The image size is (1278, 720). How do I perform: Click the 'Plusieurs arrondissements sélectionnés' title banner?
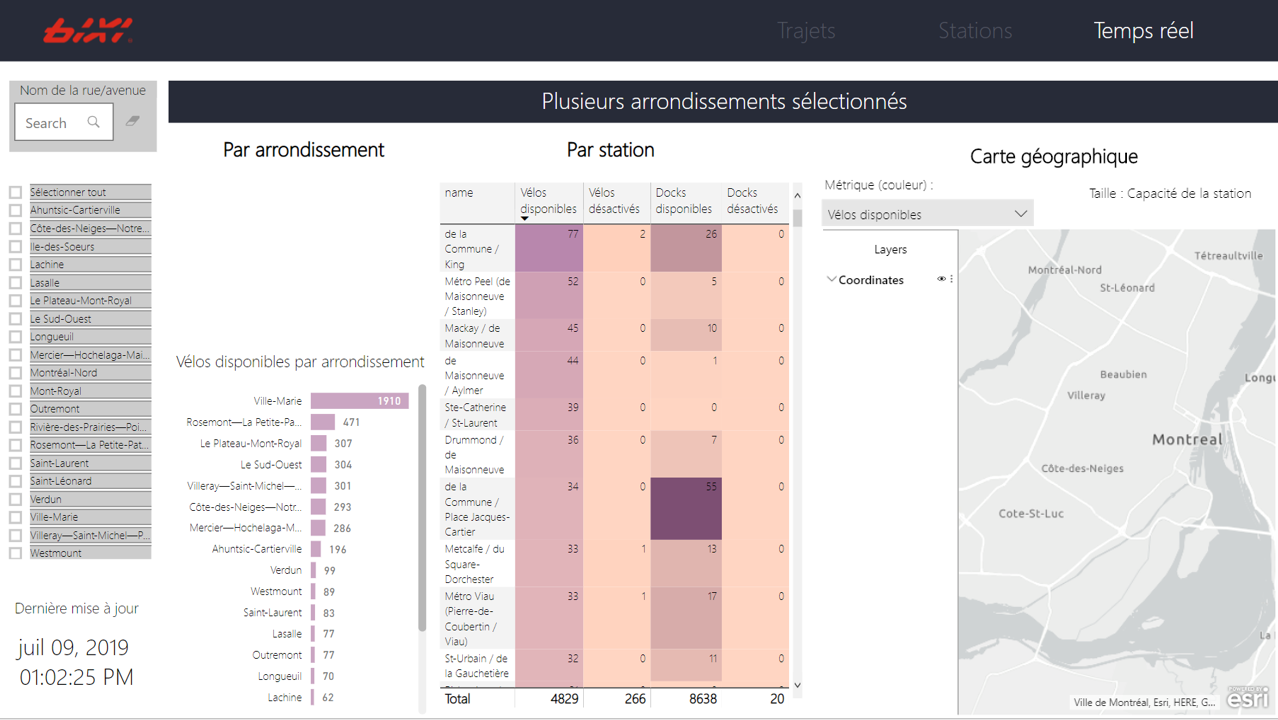(x=723, y=101)
